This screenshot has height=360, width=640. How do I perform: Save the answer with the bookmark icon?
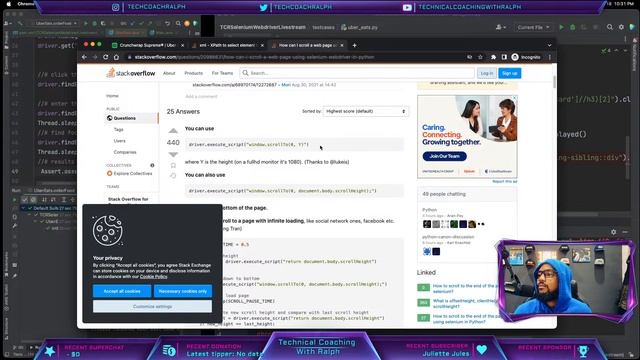point(173,165)
